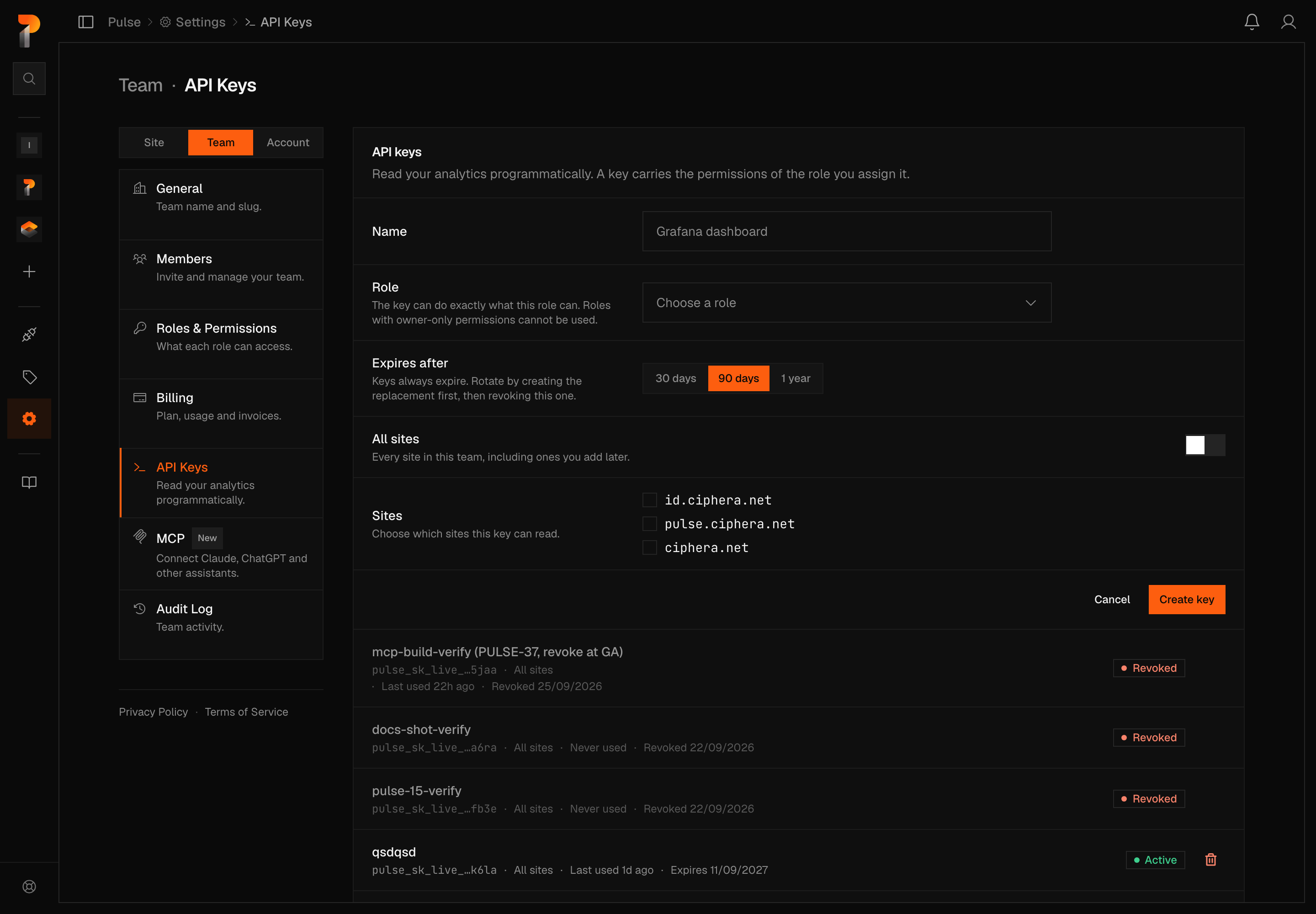
Task: Switch to the Site tab
Action: (154, 143)
